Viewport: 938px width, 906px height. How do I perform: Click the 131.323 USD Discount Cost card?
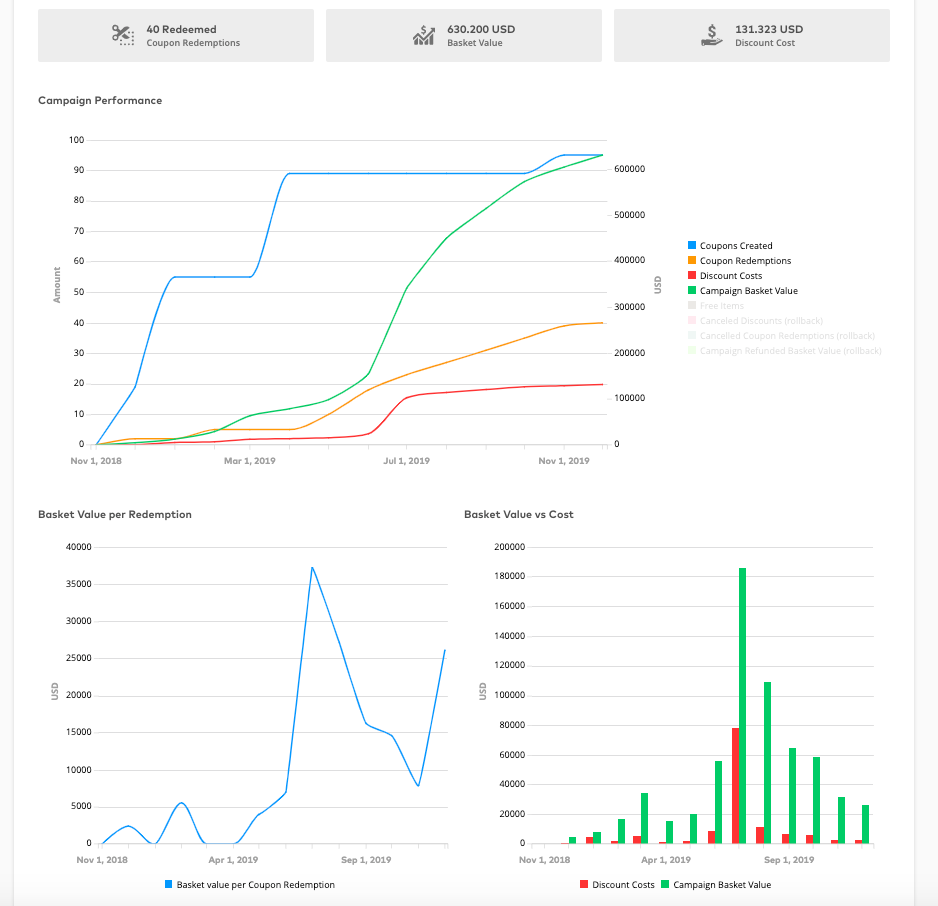click(x=751, y=35)
